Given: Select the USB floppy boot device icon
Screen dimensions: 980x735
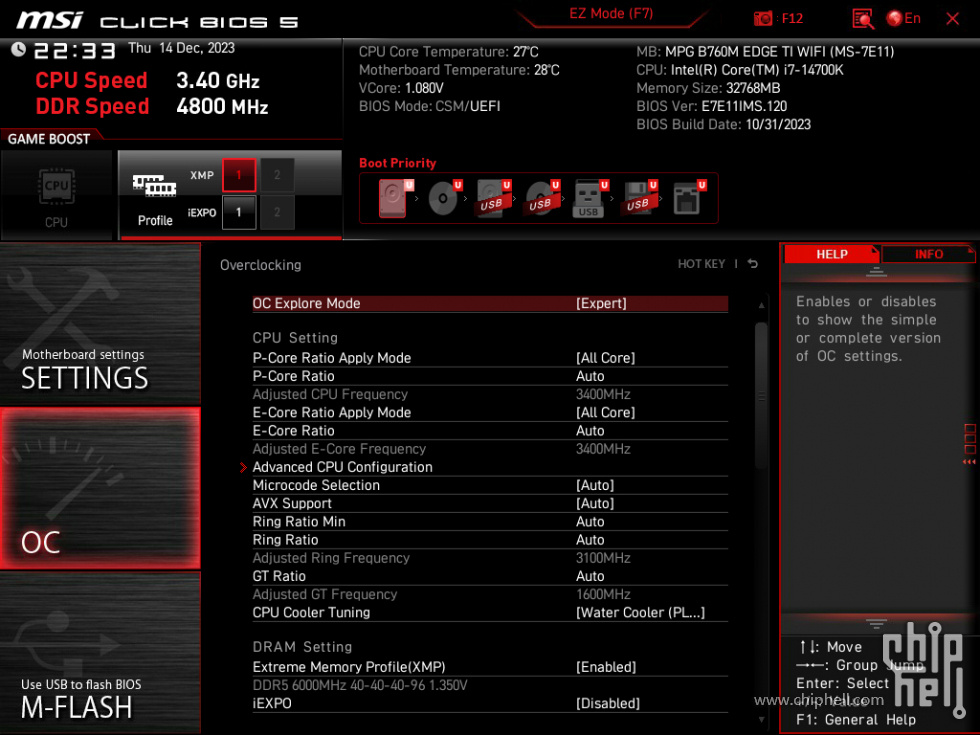Looking at the screenshot, I should click(x=639, y=198).
